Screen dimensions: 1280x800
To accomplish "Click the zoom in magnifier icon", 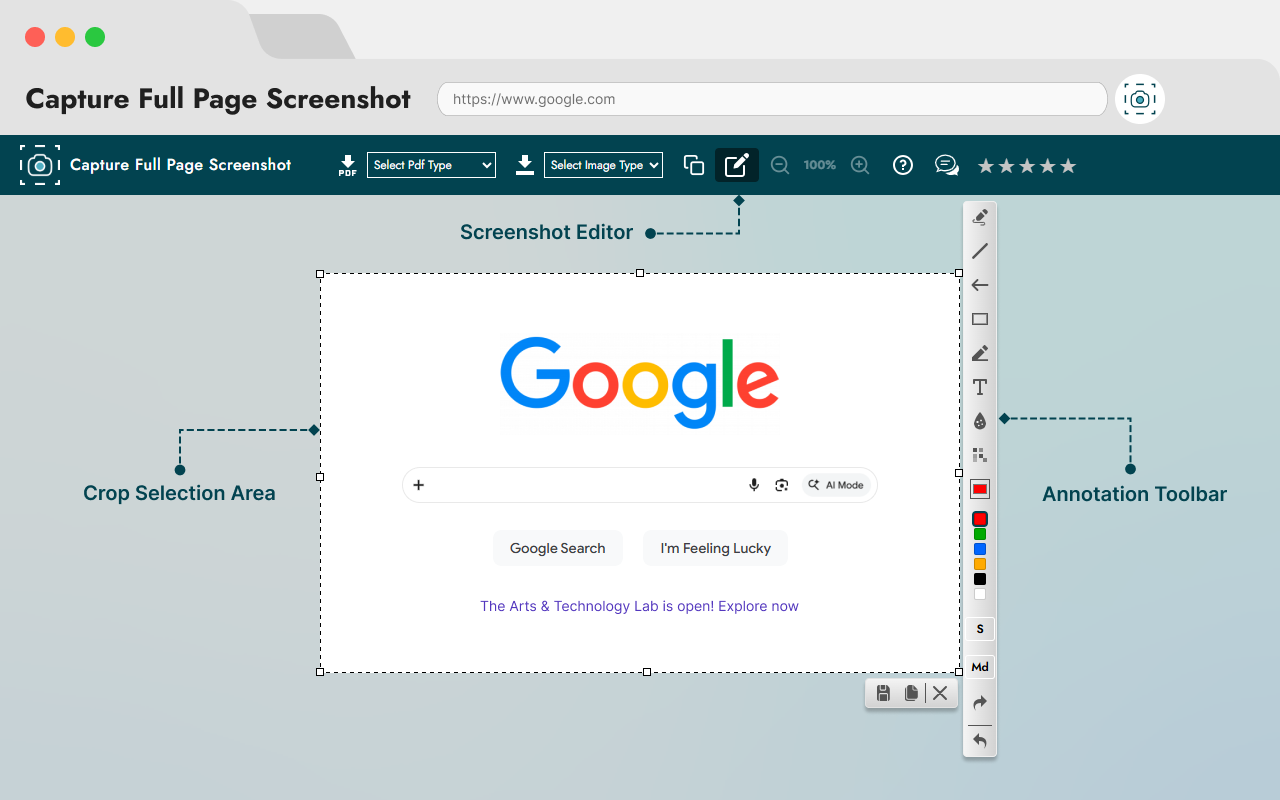I will pyautogui.click(x=860, y=165).
